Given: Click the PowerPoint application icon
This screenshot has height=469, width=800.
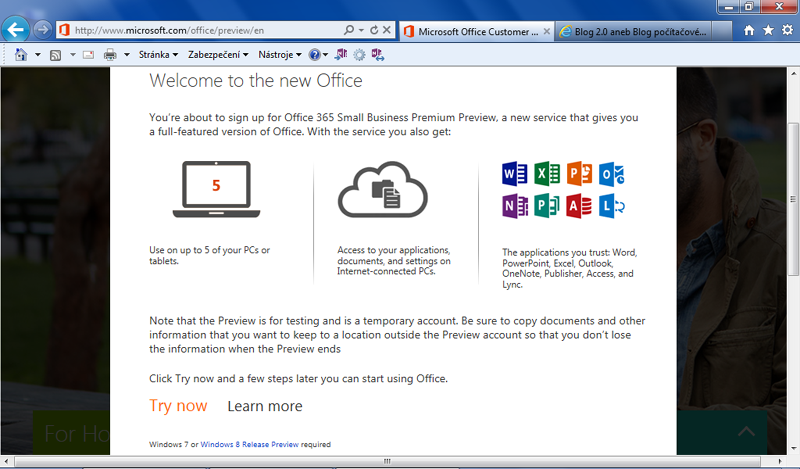Looking at the screenshot, I should tap(579, 174).
